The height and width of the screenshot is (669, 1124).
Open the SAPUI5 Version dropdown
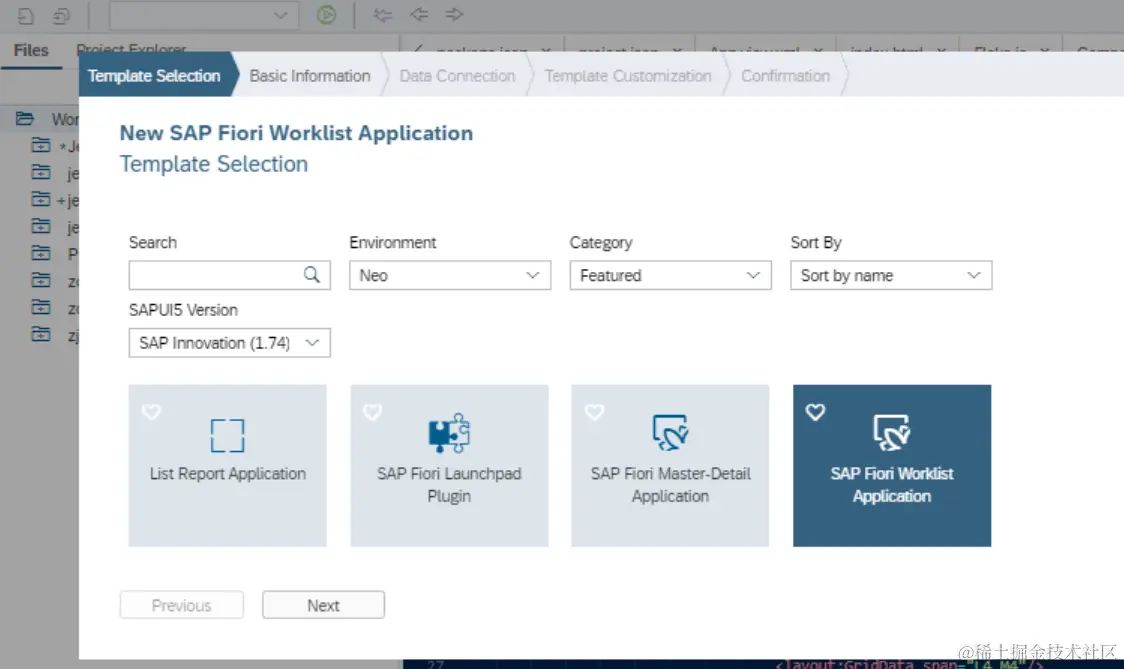229,343
